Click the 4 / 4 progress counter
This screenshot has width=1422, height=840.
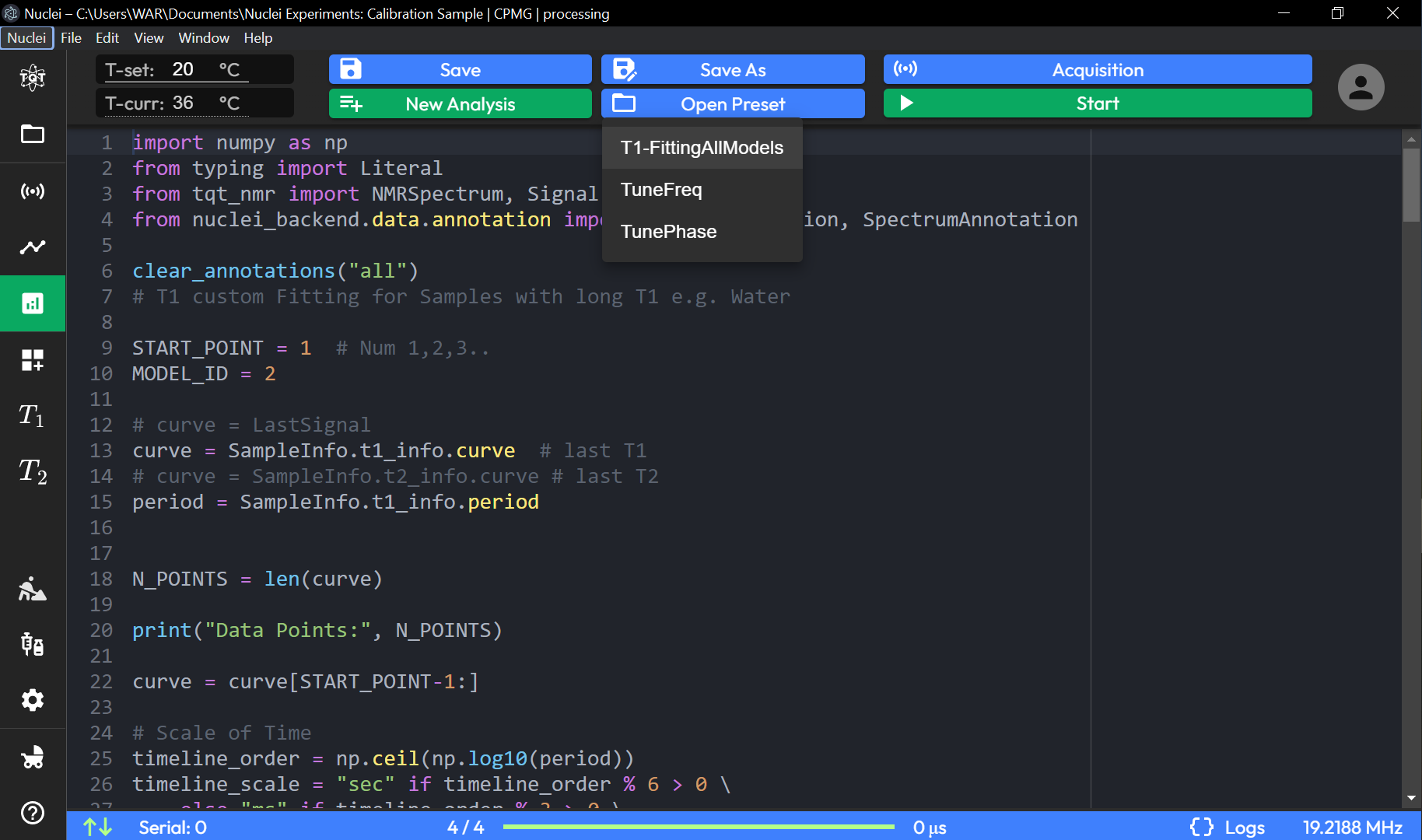465,828
